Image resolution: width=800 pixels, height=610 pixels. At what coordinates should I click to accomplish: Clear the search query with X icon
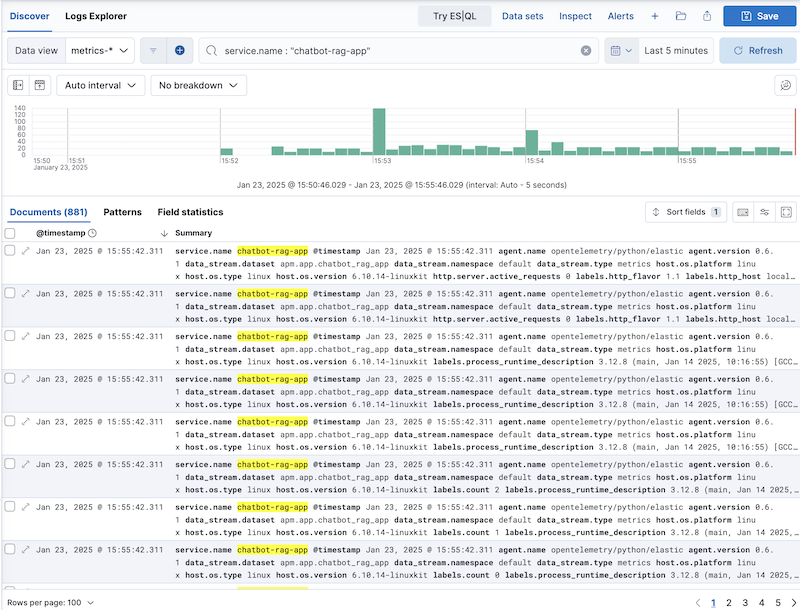tap(586, 51)
